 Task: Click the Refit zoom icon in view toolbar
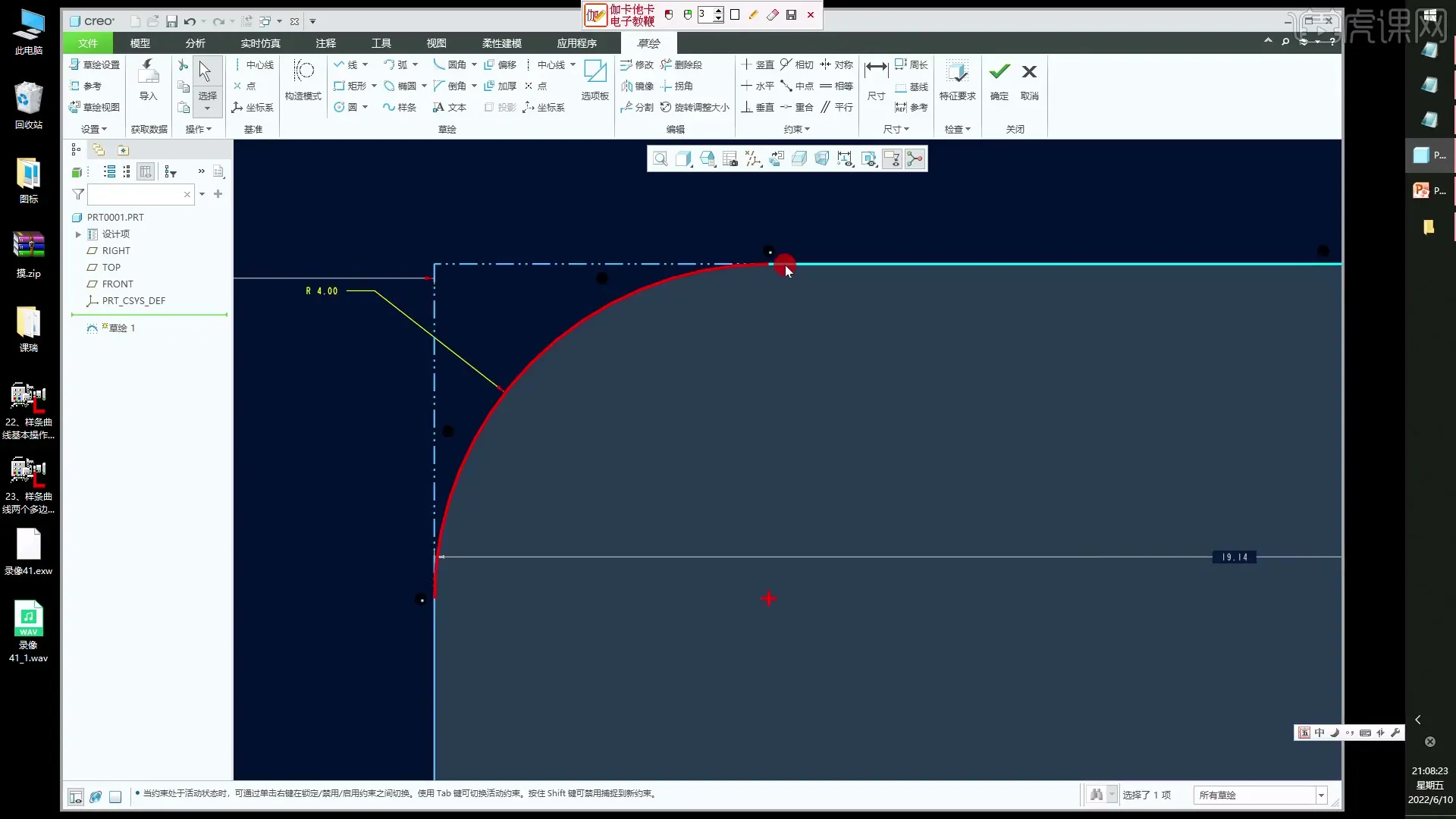pos(660,158)
